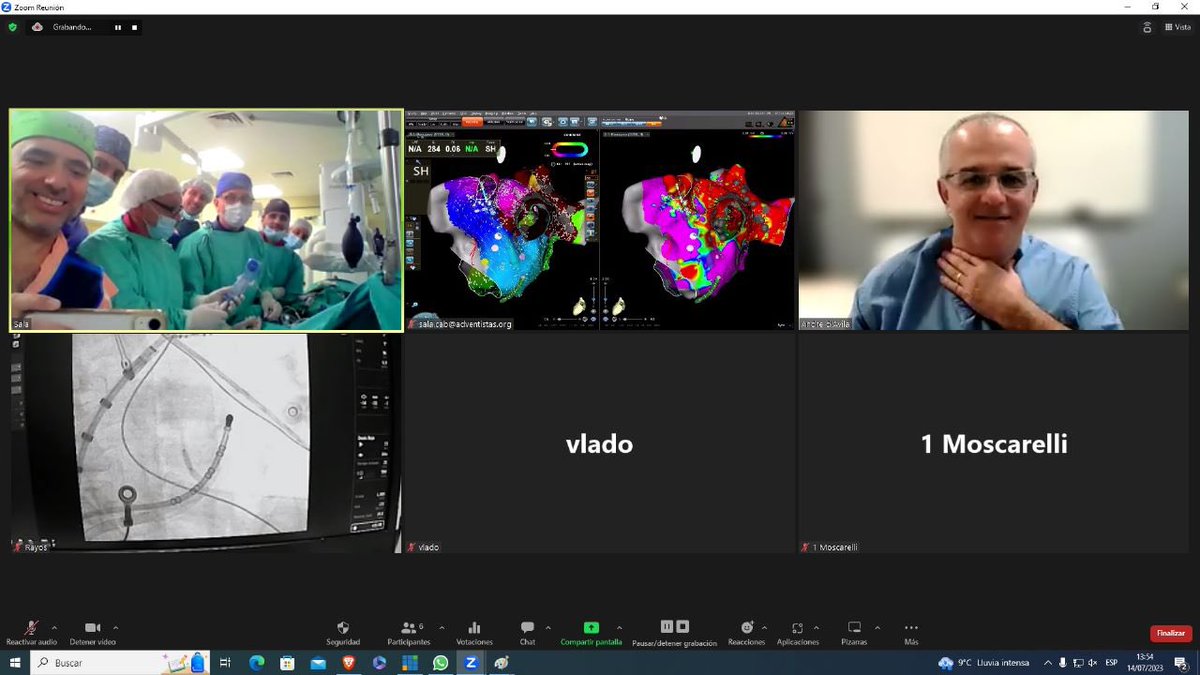Image resolution: width=1200 pixels, height=675 pixels.
Task: Expand the Chat options chevron
Action: [x=550, y=627]
